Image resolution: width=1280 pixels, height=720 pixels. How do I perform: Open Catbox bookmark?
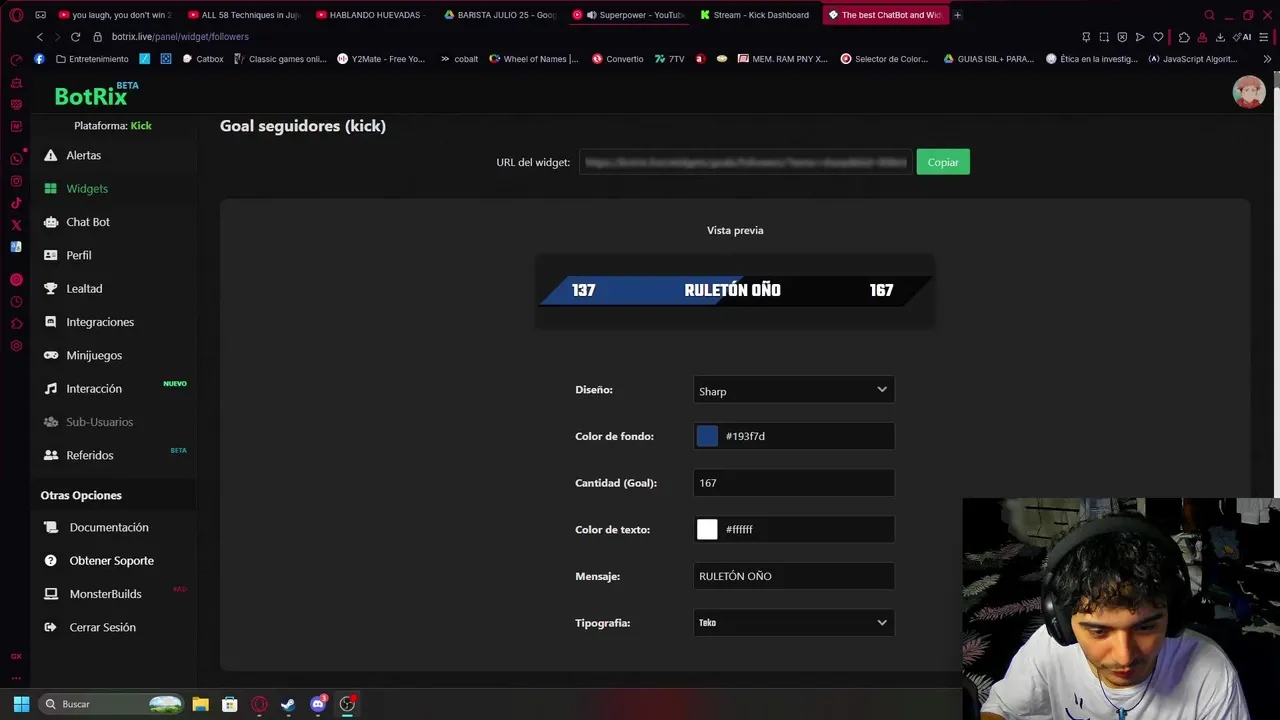[x=203, y=59]
